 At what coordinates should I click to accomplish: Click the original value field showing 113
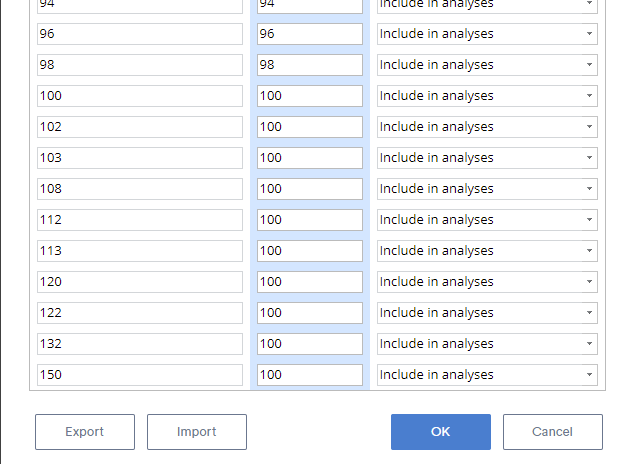140,251
